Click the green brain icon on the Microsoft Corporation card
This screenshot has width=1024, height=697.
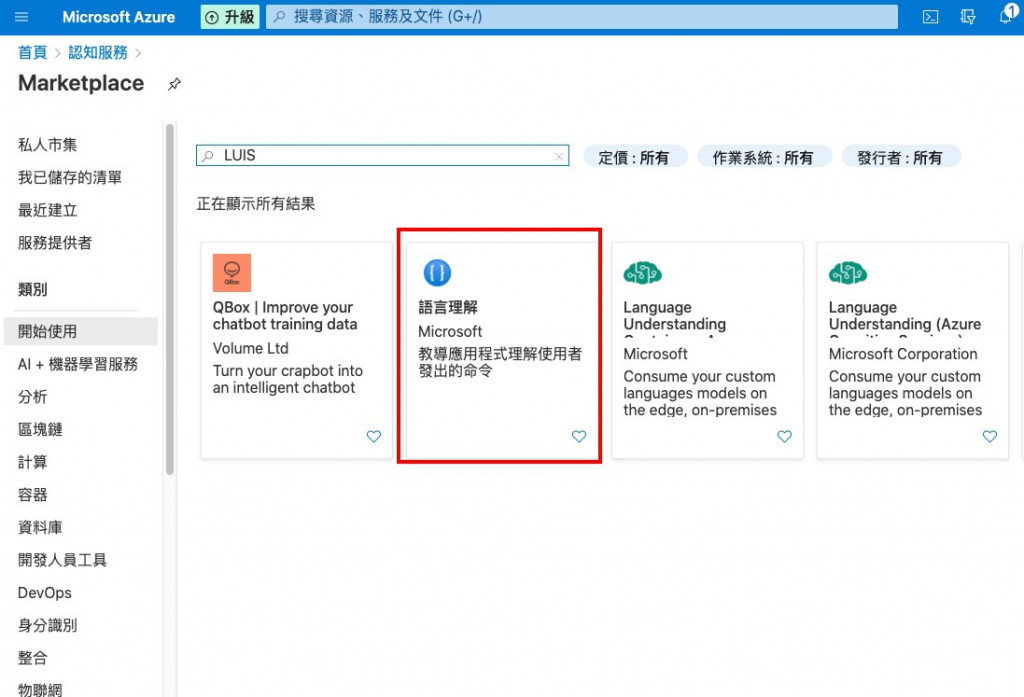click(x=848, y=272)
